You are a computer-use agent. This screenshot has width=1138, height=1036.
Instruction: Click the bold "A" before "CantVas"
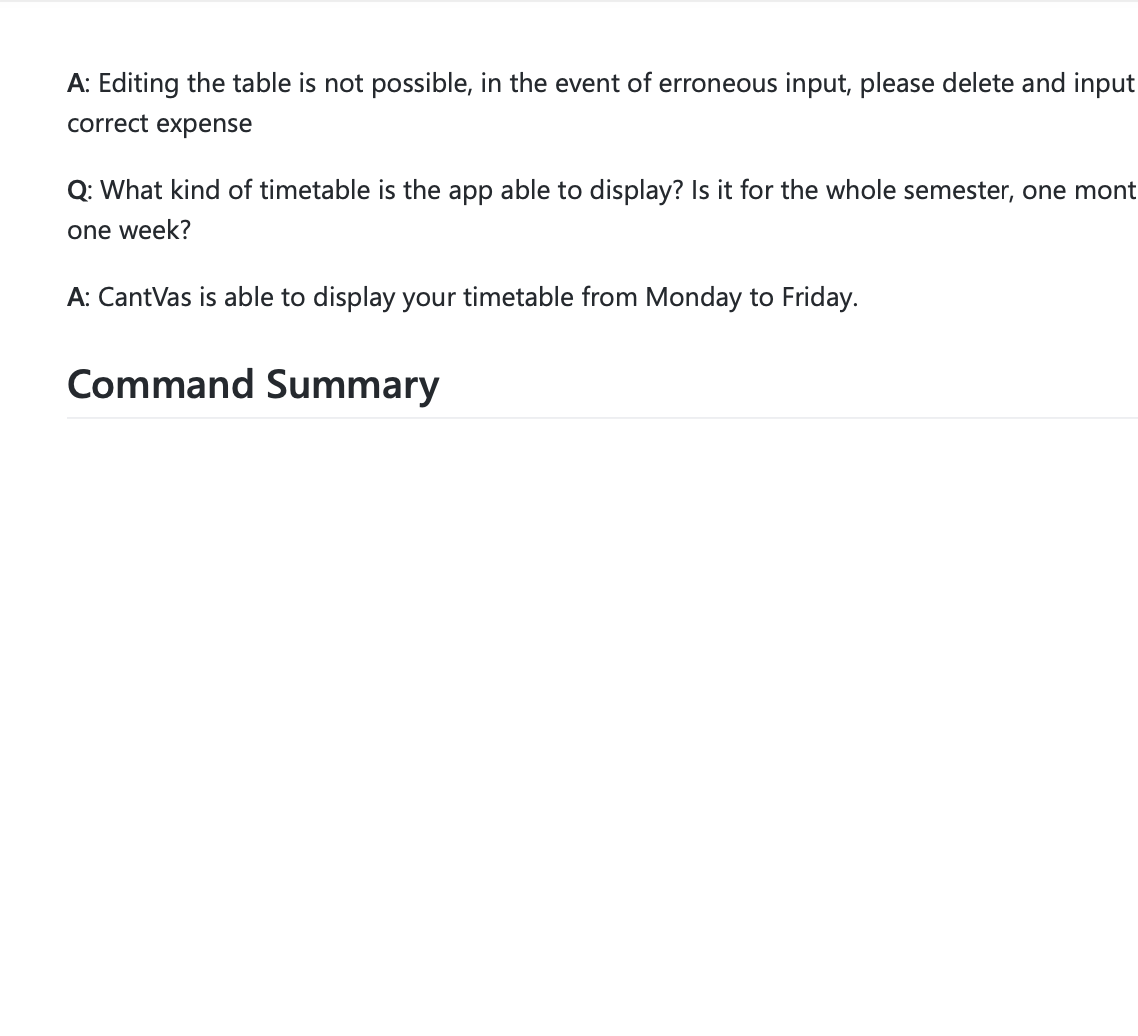76,297
